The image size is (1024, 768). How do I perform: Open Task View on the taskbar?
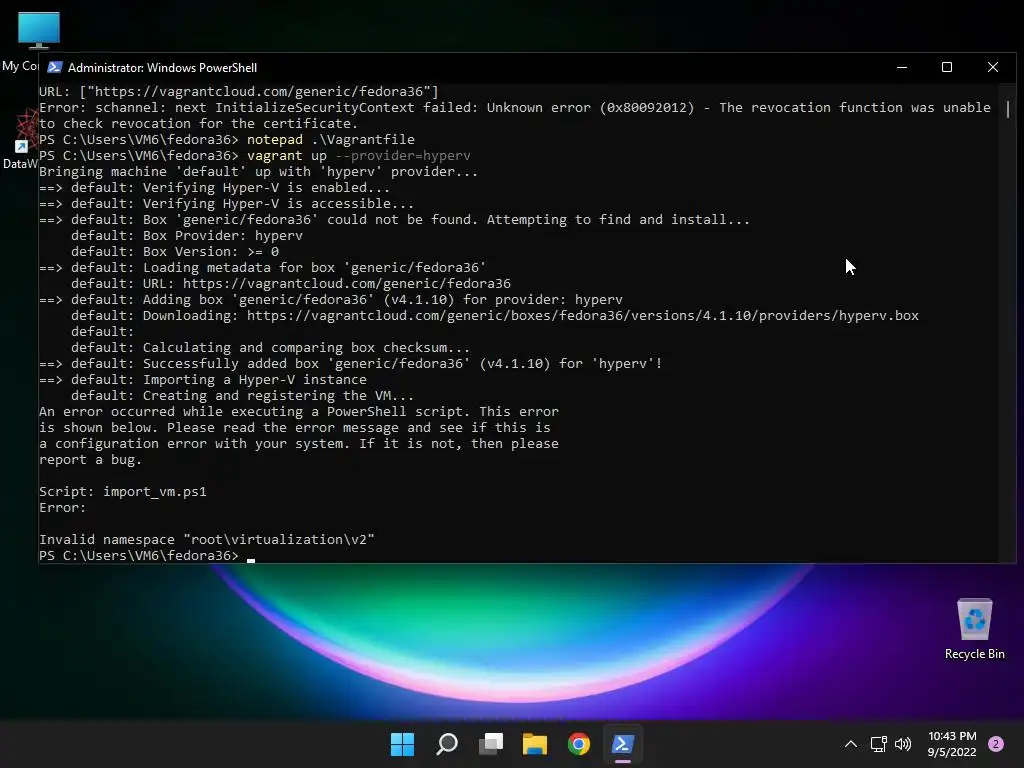490,744
